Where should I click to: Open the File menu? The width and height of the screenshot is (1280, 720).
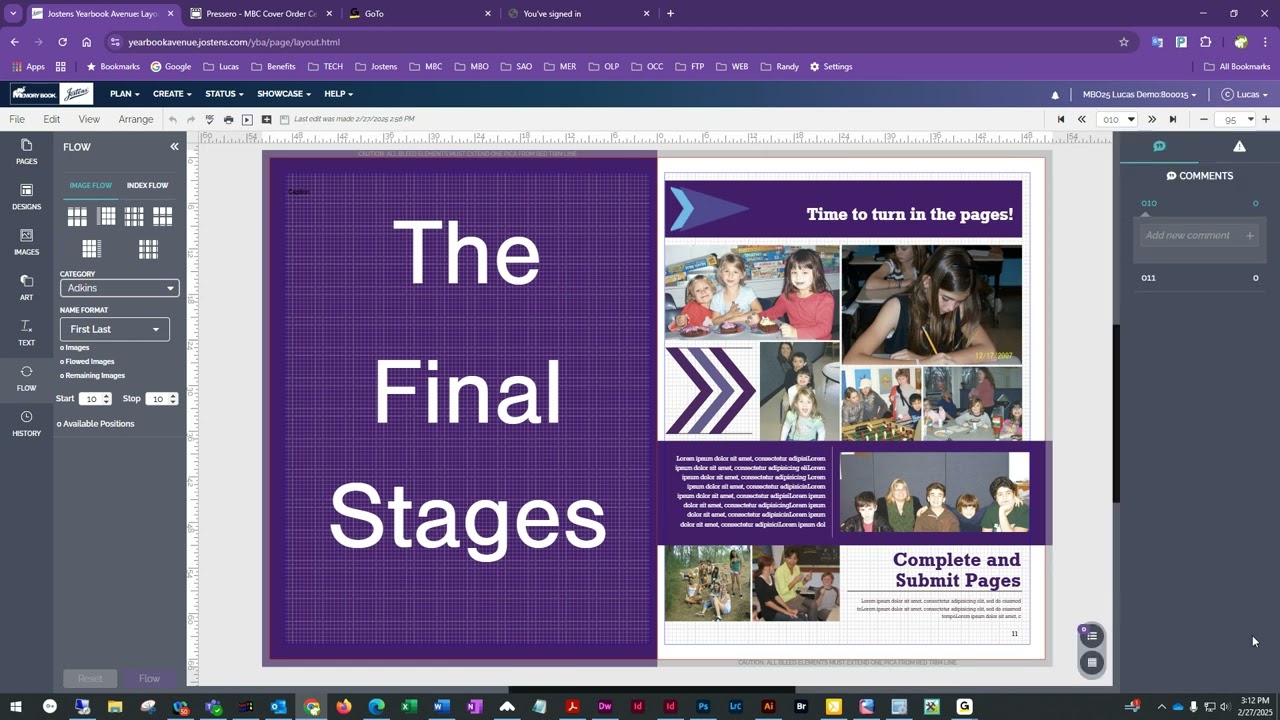(x=17, y=119)
